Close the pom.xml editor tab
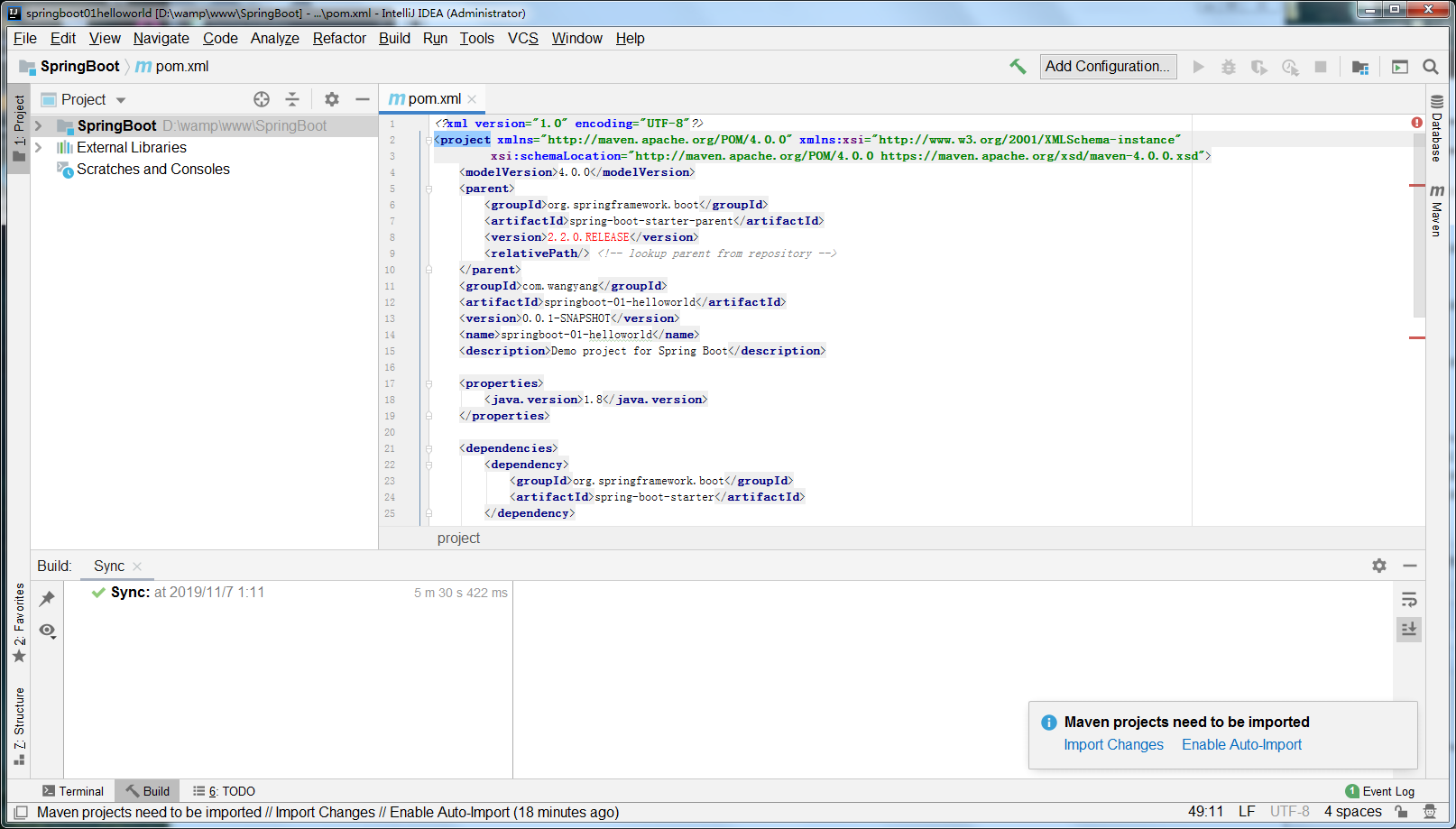This screenshot has height=829, width=1456. pyautogui.click(x=472, y=99)
